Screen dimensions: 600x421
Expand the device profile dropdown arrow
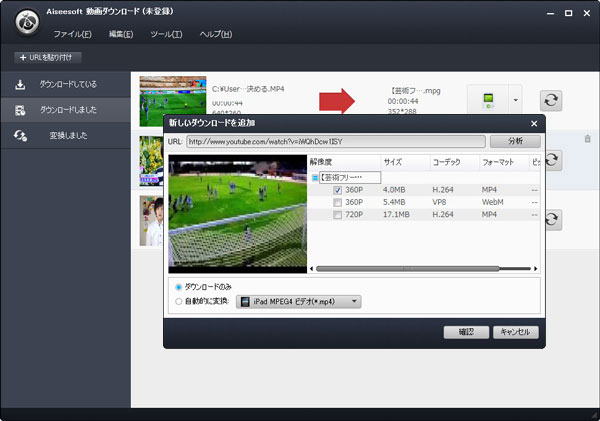click(x=516, y=101)
